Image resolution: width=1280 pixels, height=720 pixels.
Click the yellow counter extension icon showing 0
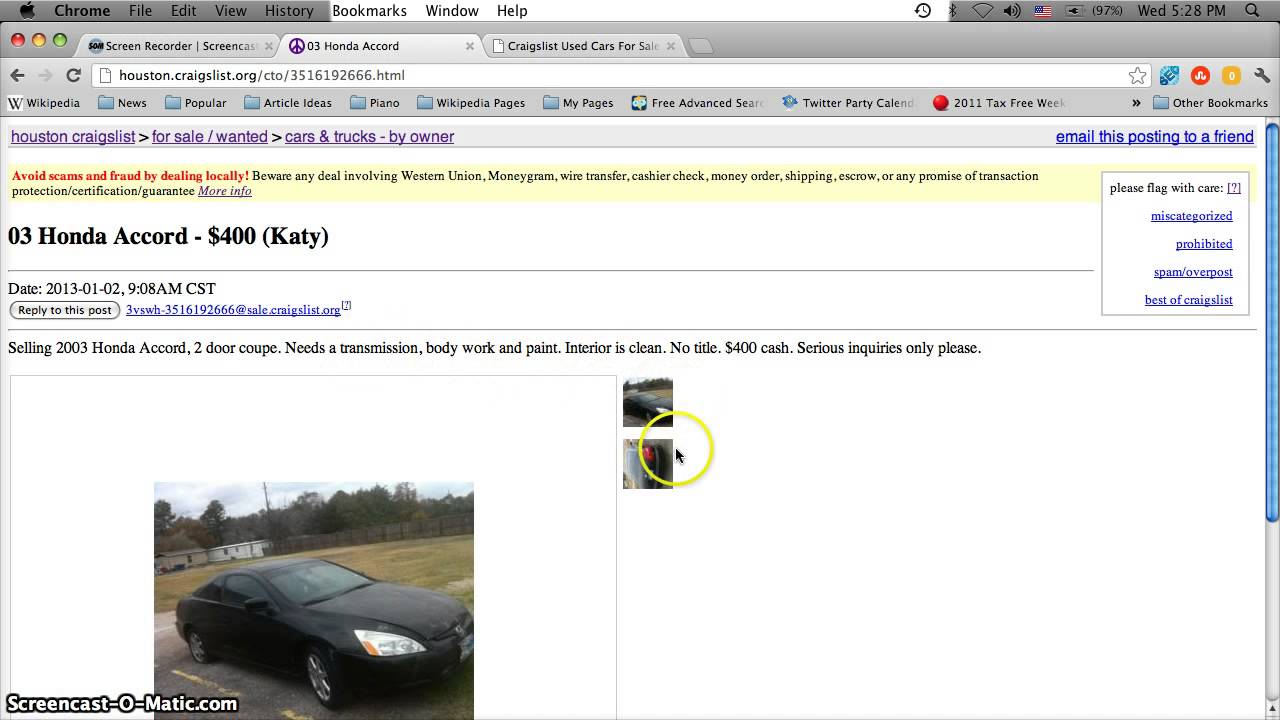point(1231,75)
